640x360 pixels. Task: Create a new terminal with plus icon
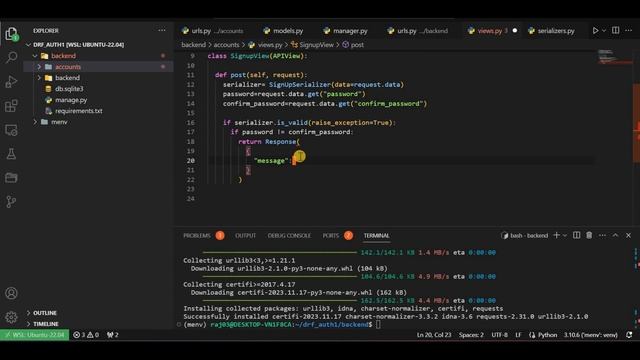coord(556,236)
